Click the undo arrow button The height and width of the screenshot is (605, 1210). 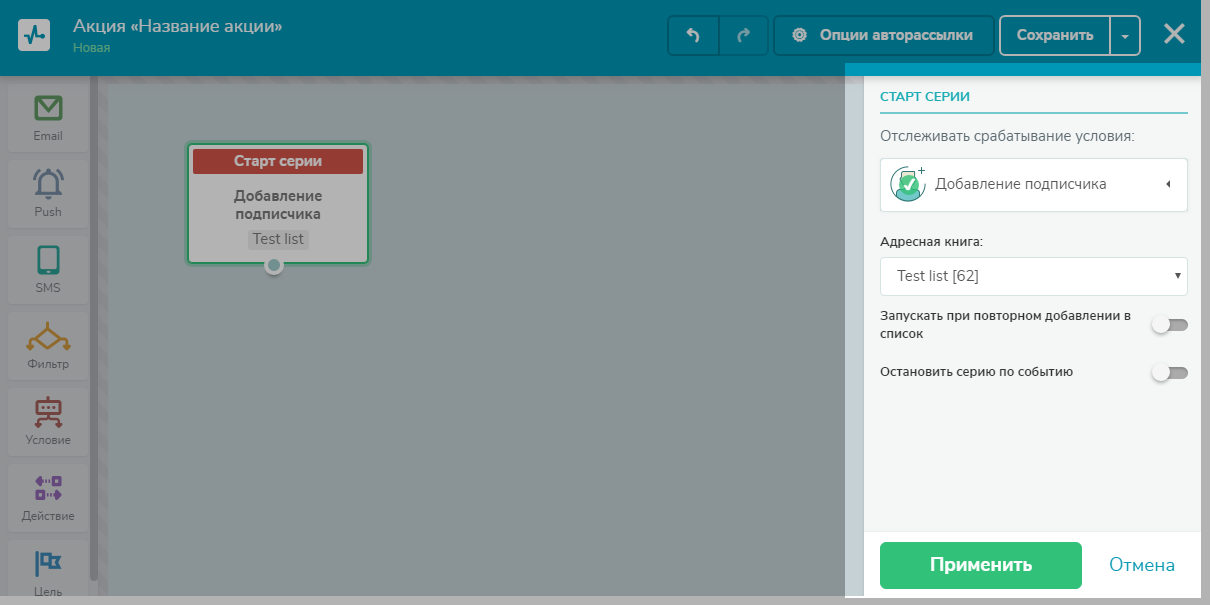click(692, 35)
